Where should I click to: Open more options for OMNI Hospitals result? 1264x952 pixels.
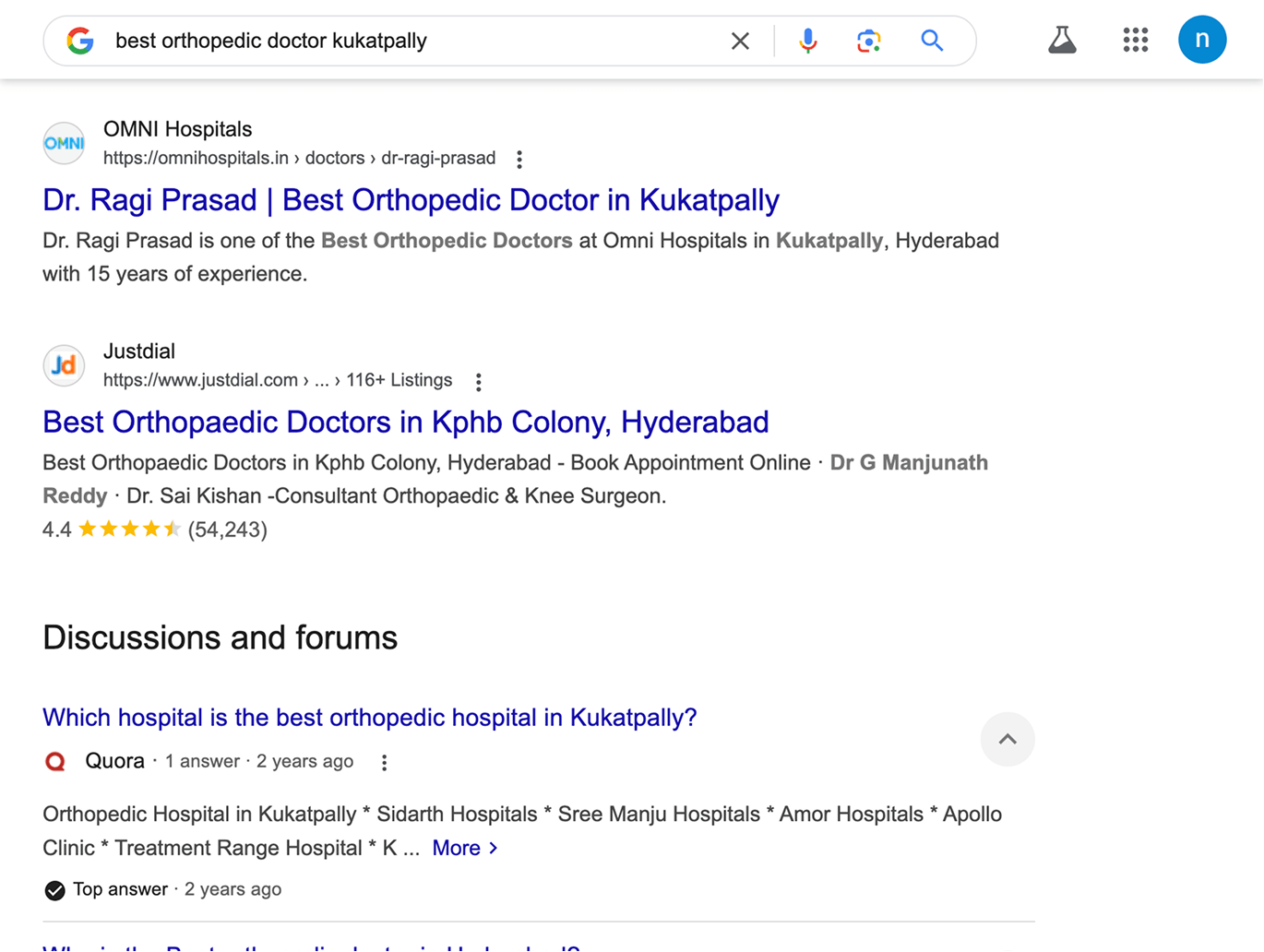(x=519, y=160)
